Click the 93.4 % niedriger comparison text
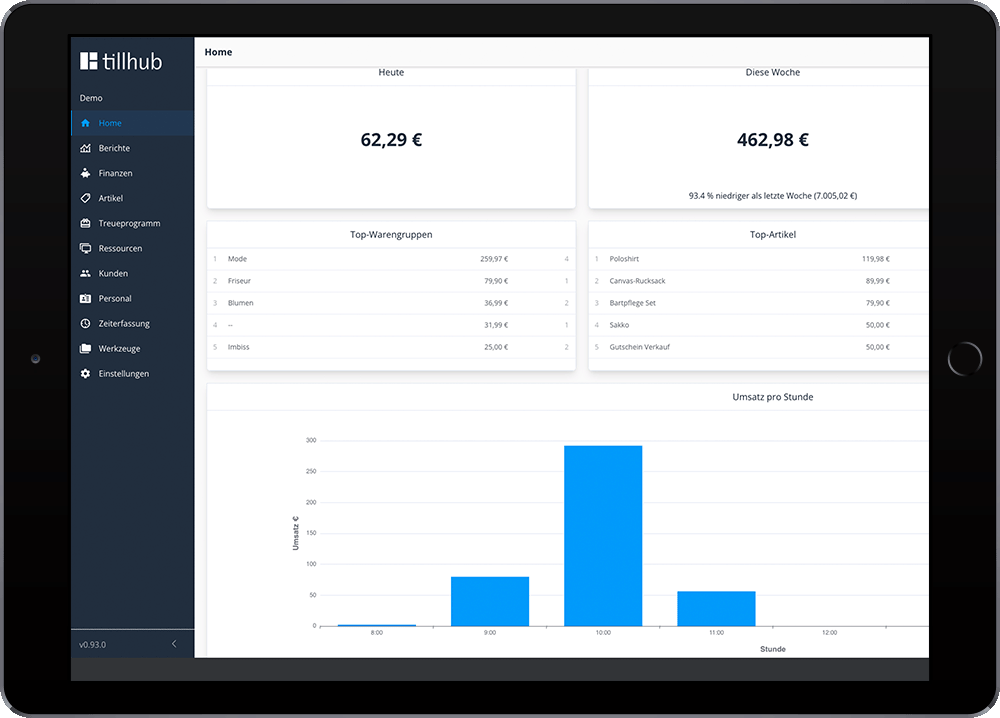Viewport: 1000px width, 718px height. point(772,196)
